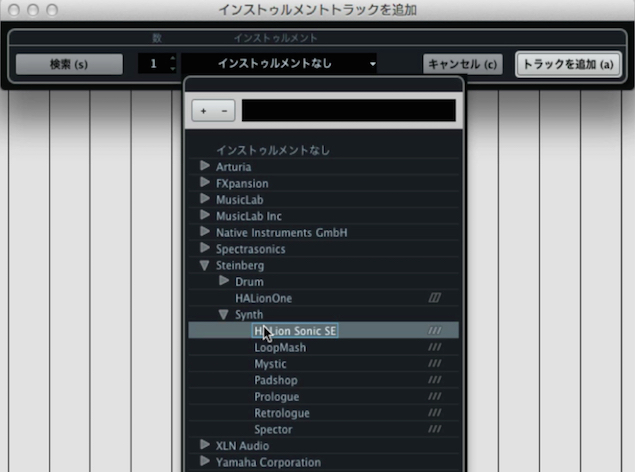Increase track count with up arrow

point(173,58)
